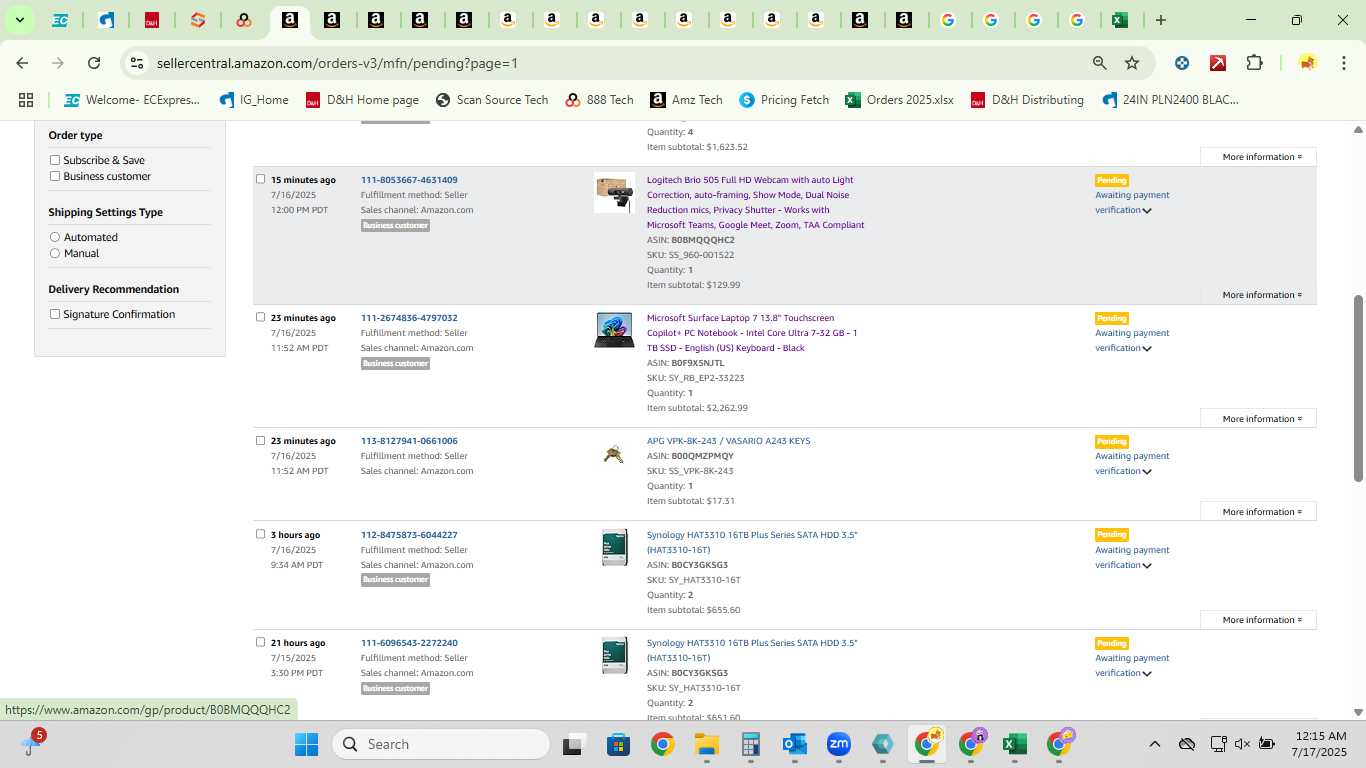Expand payment verification for APG keys order
This screenshot has width=1366, height=768.
1147,472
